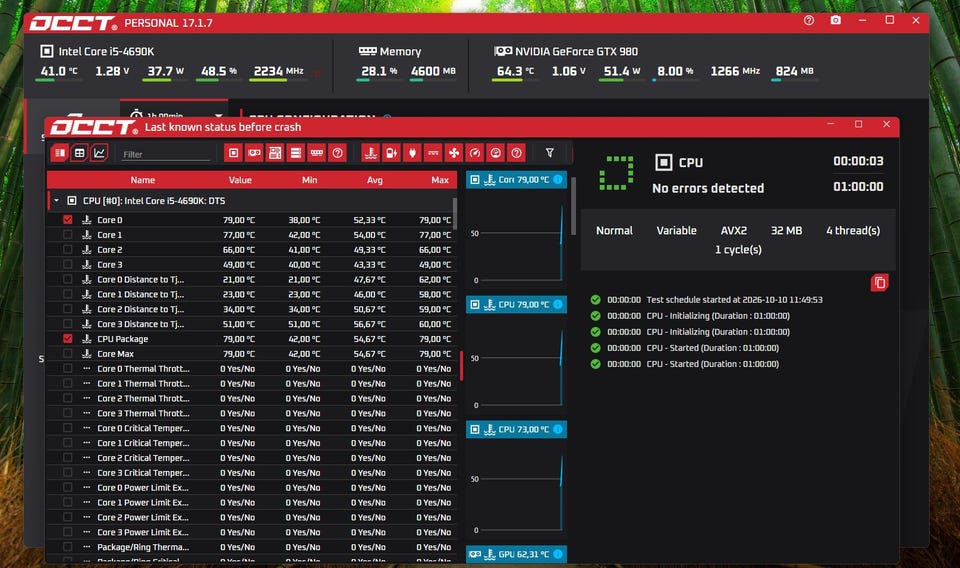Click the Filter text field
Viewport: 960px width, 568px height.
point(165,154)
